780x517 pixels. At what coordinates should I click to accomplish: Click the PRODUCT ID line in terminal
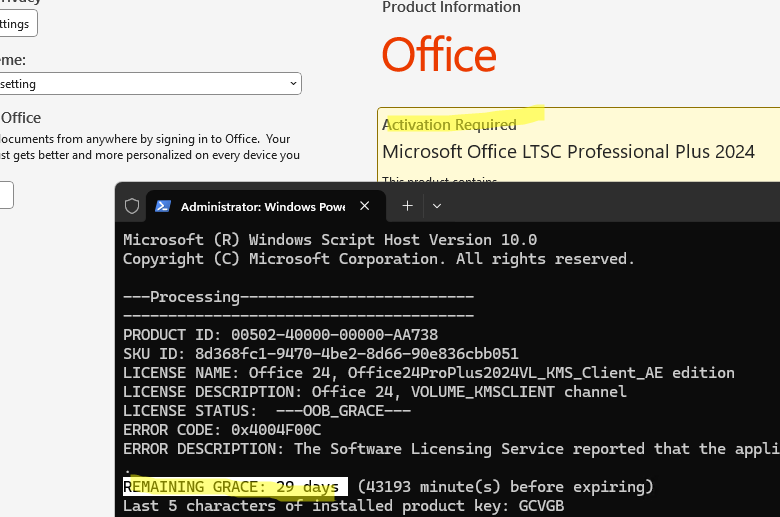pyautogui.click(x=280, y=335)
